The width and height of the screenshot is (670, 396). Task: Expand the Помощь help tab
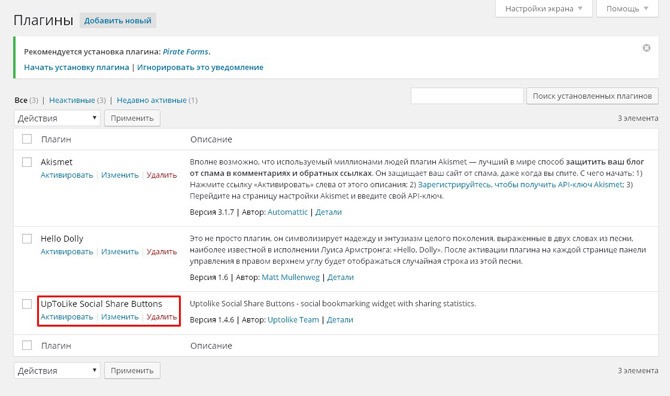627,9
